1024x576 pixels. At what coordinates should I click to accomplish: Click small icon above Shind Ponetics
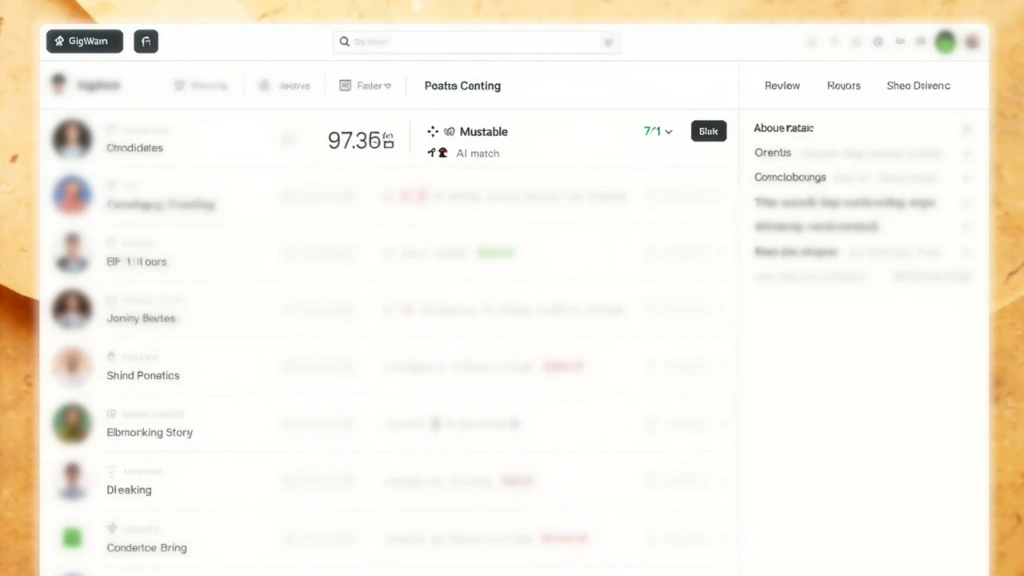coord(111,357)
